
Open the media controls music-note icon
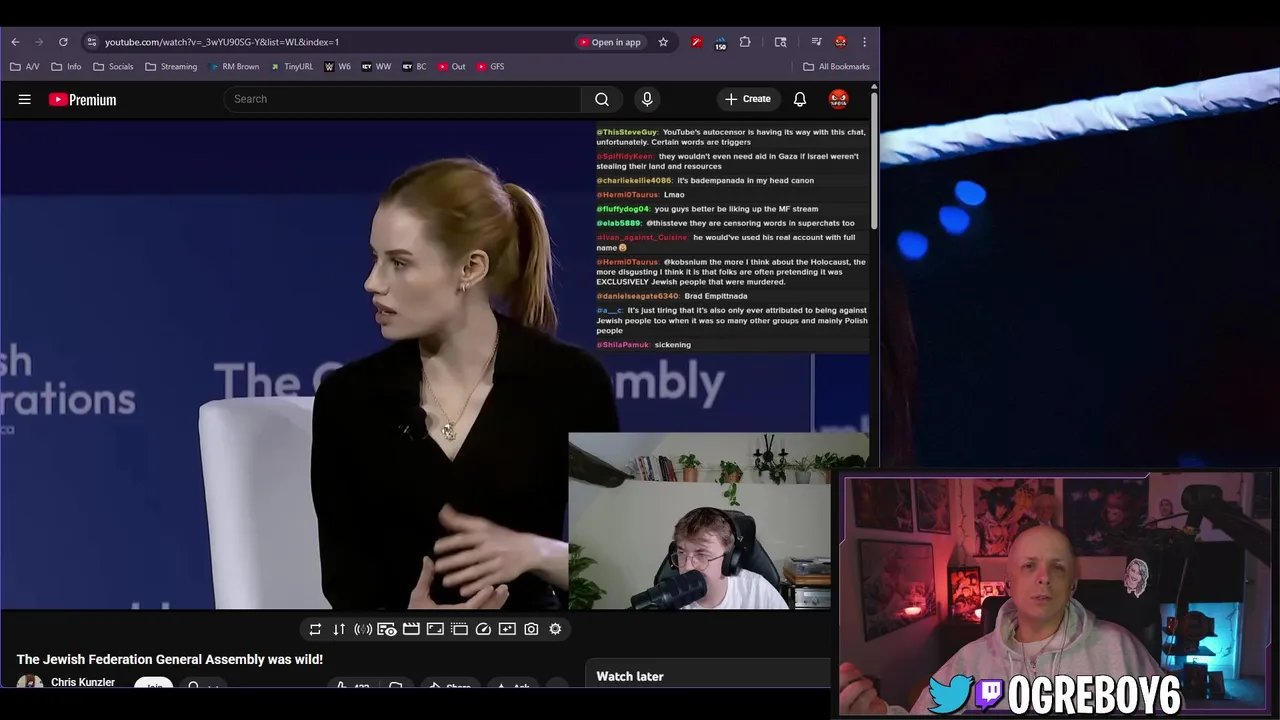816,42
